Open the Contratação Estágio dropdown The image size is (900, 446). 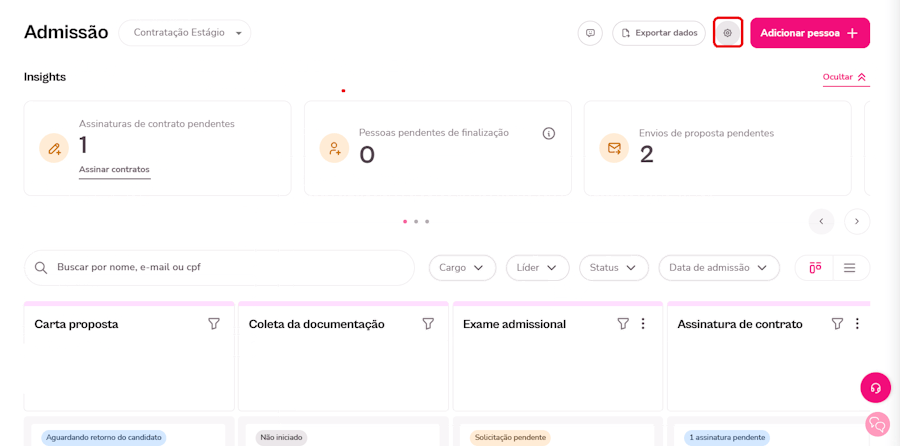[x=185, y=33]
